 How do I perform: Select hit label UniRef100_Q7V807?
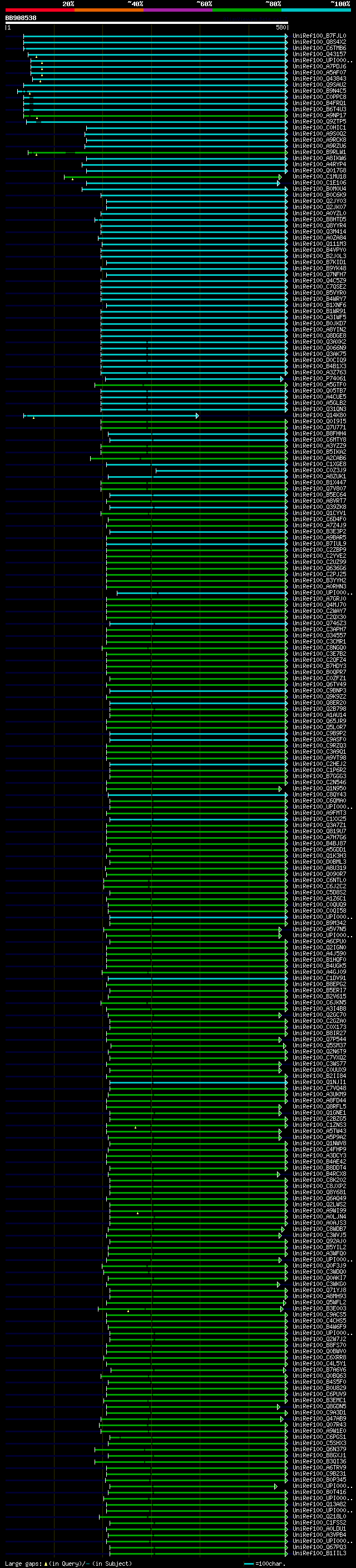pos(319,489)
